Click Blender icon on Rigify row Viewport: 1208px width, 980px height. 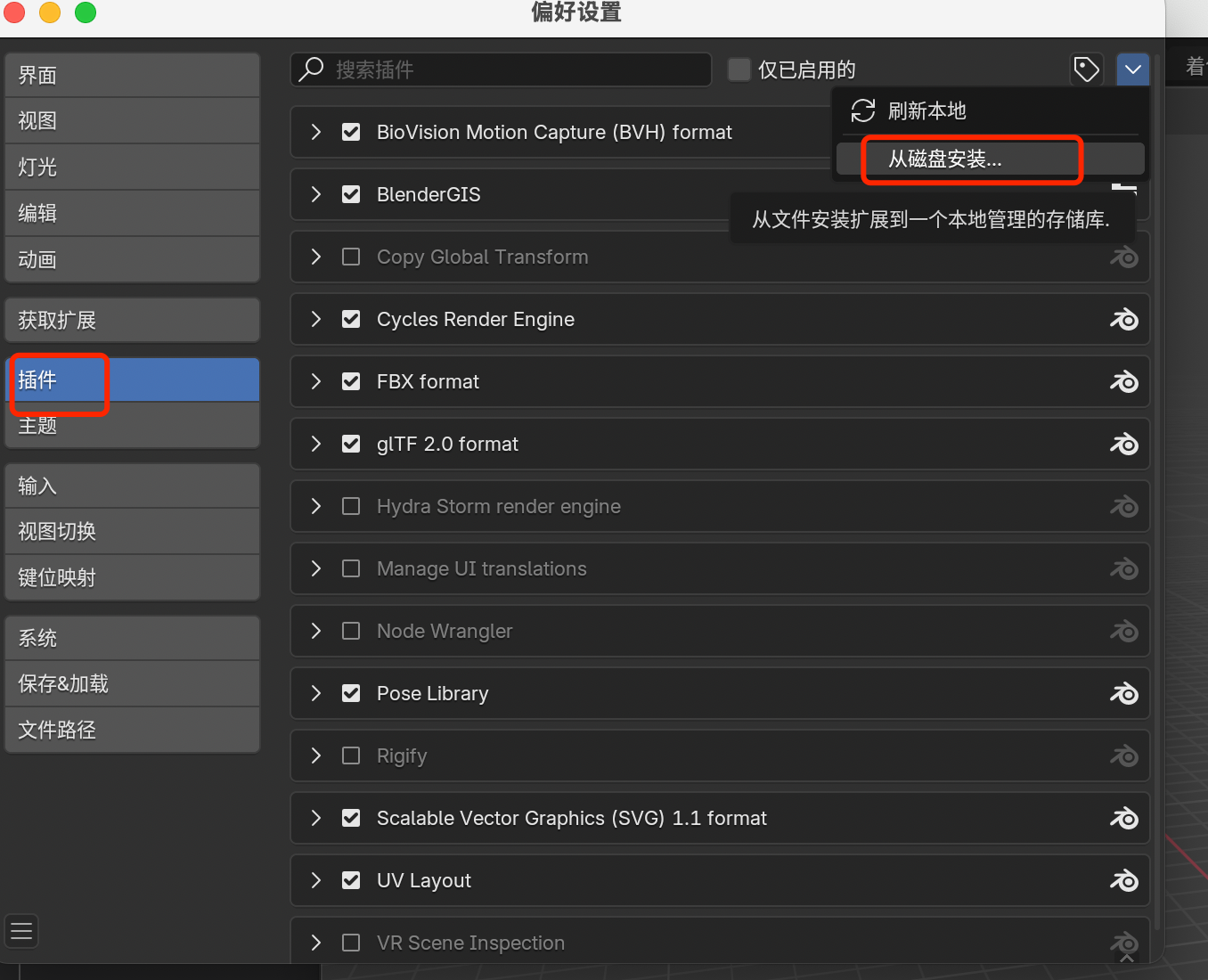coord(1124,756)
